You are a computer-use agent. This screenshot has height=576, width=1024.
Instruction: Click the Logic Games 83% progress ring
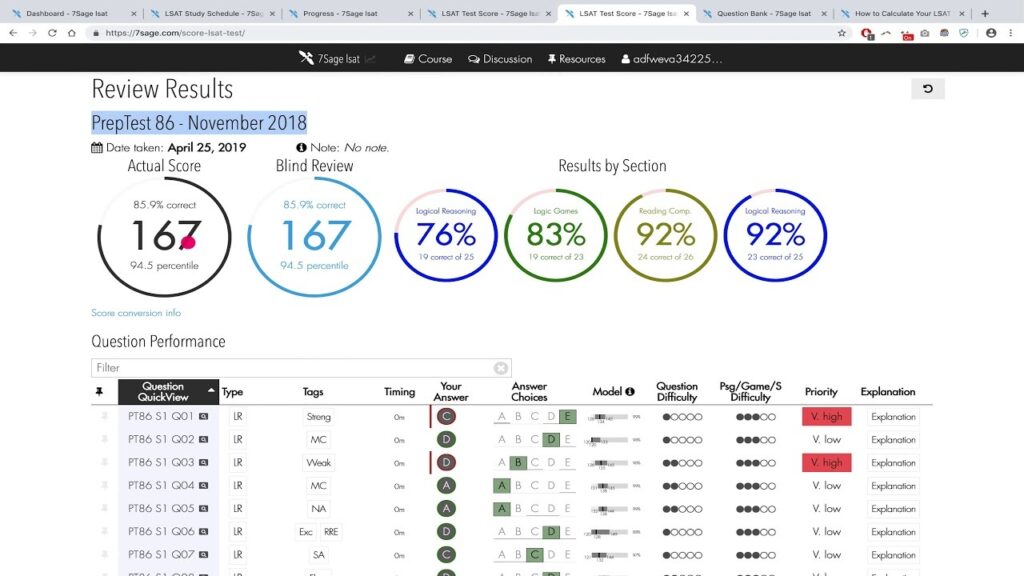click(x=555, y=236)
